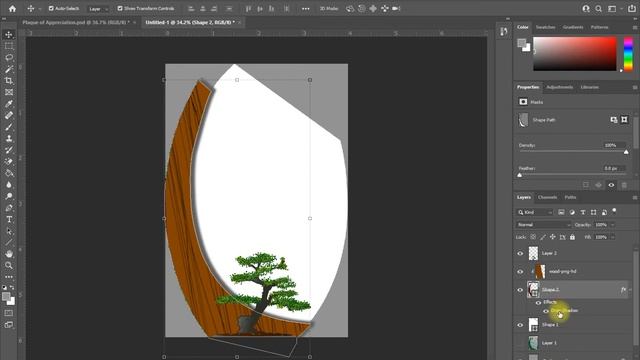
Task: Open the Normal blend mode dropdown
Action: (543, 225)
